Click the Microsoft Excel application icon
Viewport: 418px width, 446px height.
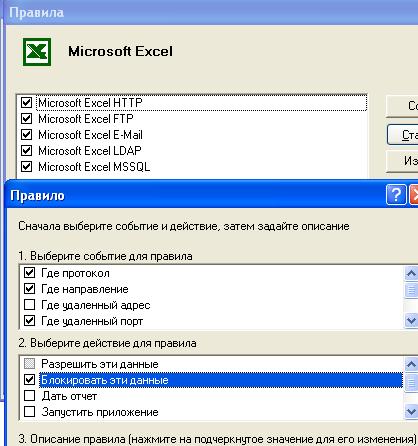click(37, 52)
